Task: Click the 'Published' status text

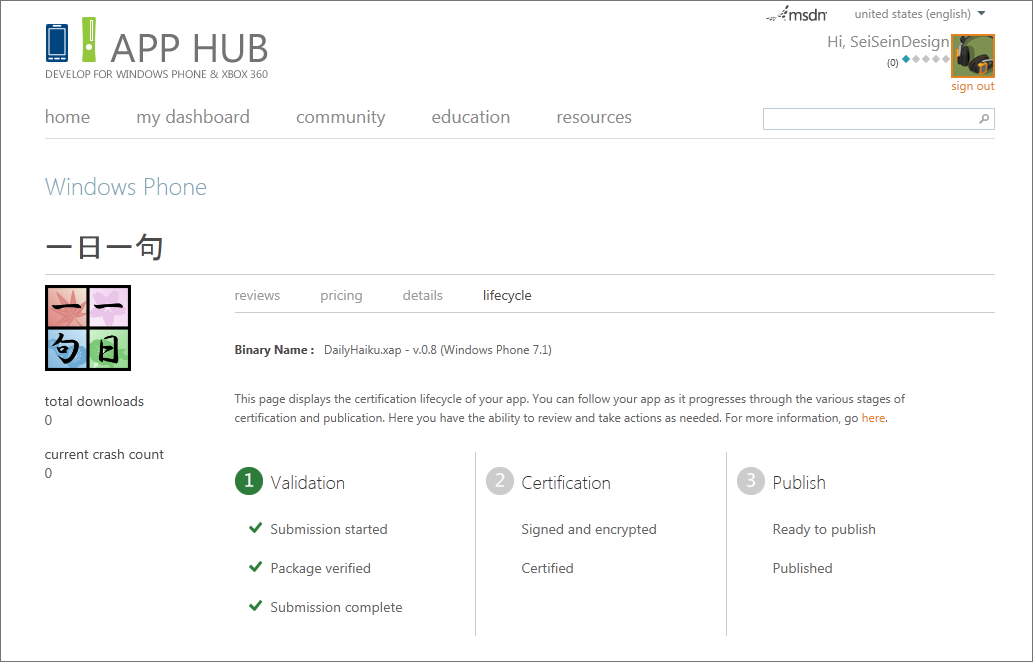Action: [x=802, y=568]
